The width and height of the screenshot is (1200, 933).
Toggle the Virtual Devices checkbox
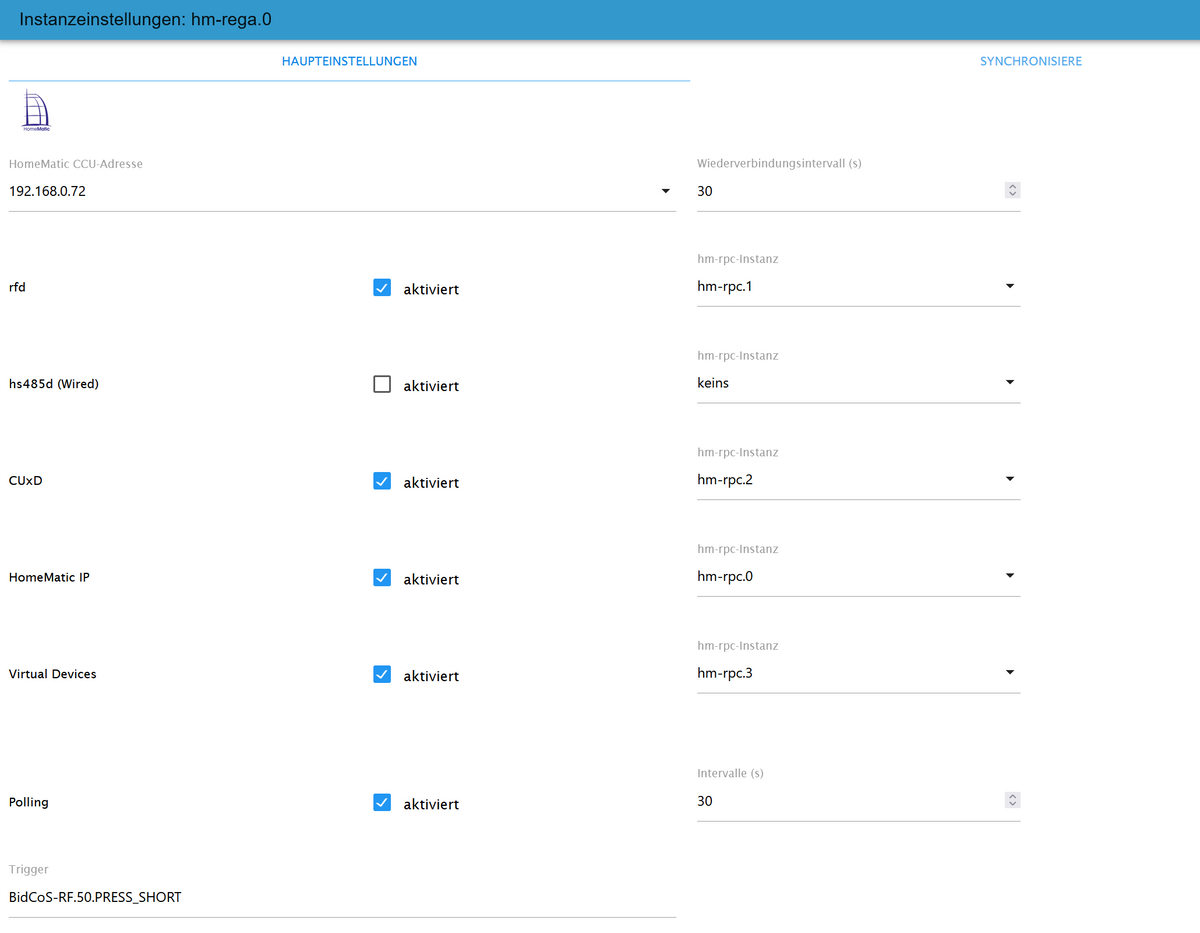[382, 675]
